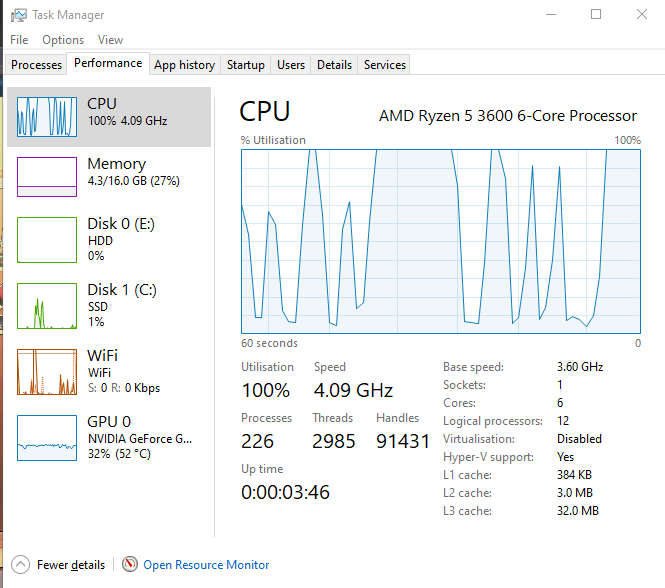Open the Options menu
Screen dimensions: 665x588
pyautogui.click(x=63, y=40)
